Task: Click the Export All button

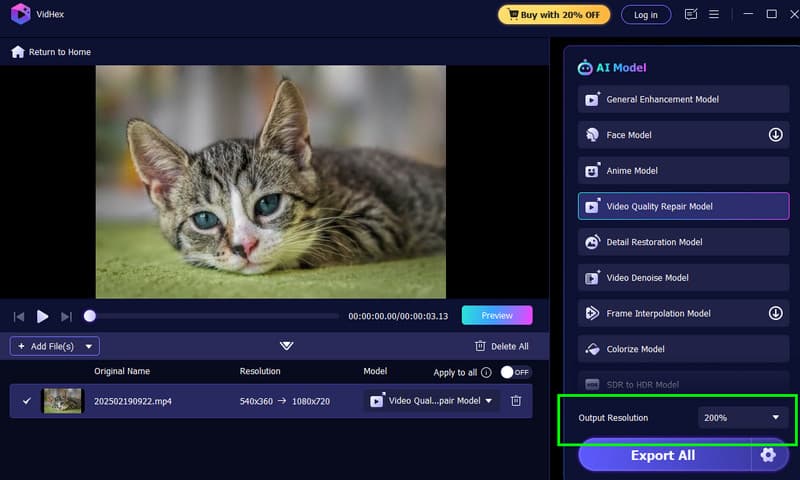Action: 662,455
